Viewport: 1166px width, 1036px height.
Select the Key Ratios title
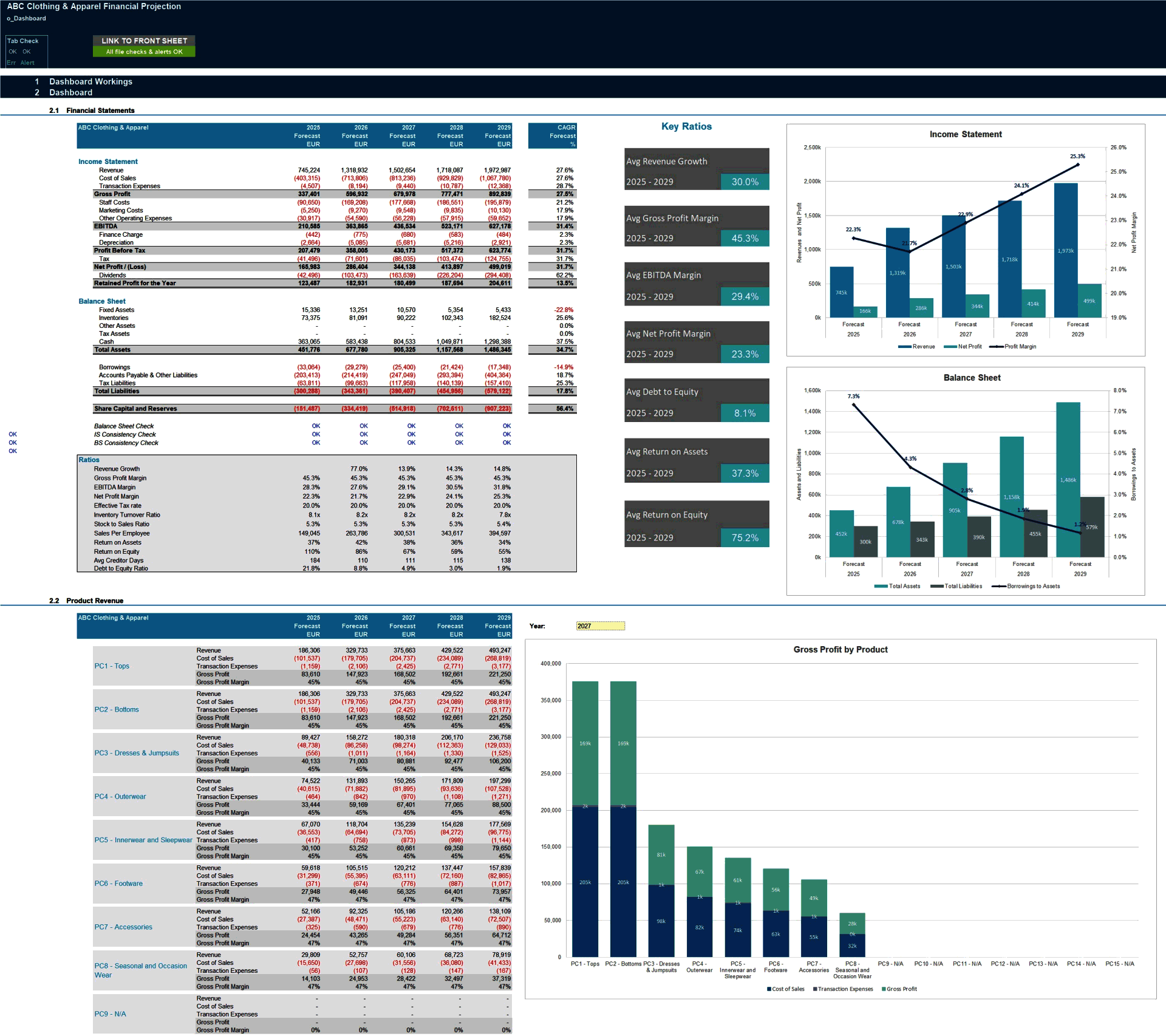click(686, 126)
